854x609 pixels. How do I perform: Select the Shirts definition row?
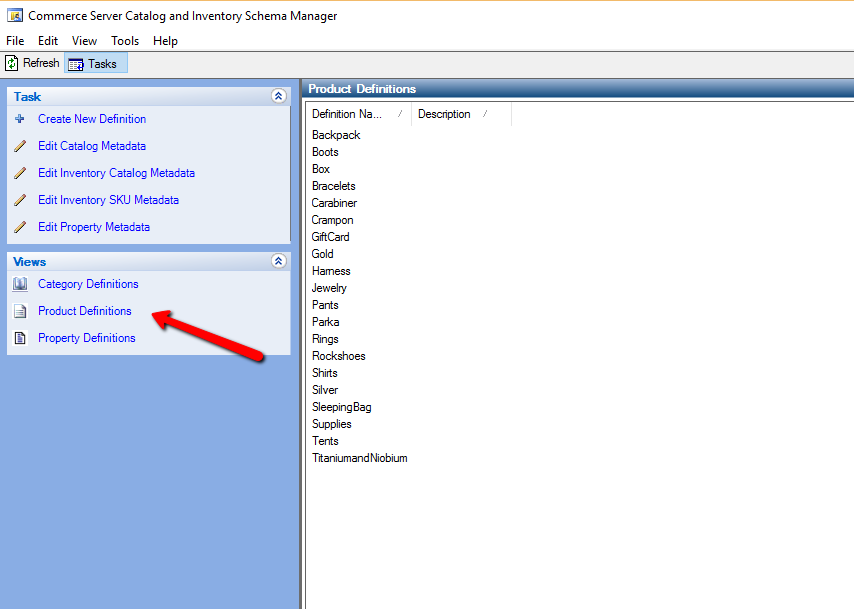[x=325, y=373]
